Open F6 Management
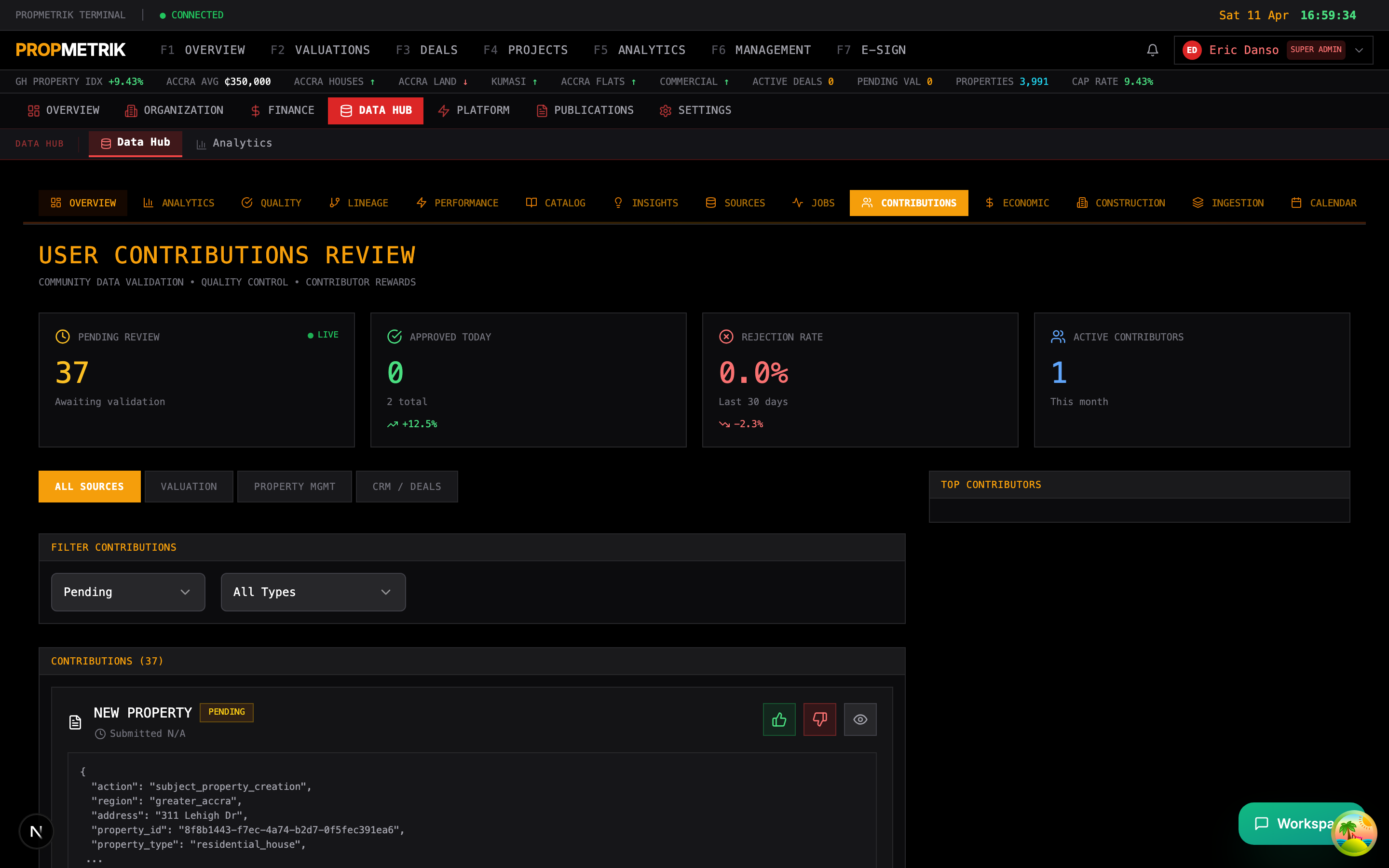This screenshot has width=1389, height=868. pyautogui.click(x=761, y=50)
